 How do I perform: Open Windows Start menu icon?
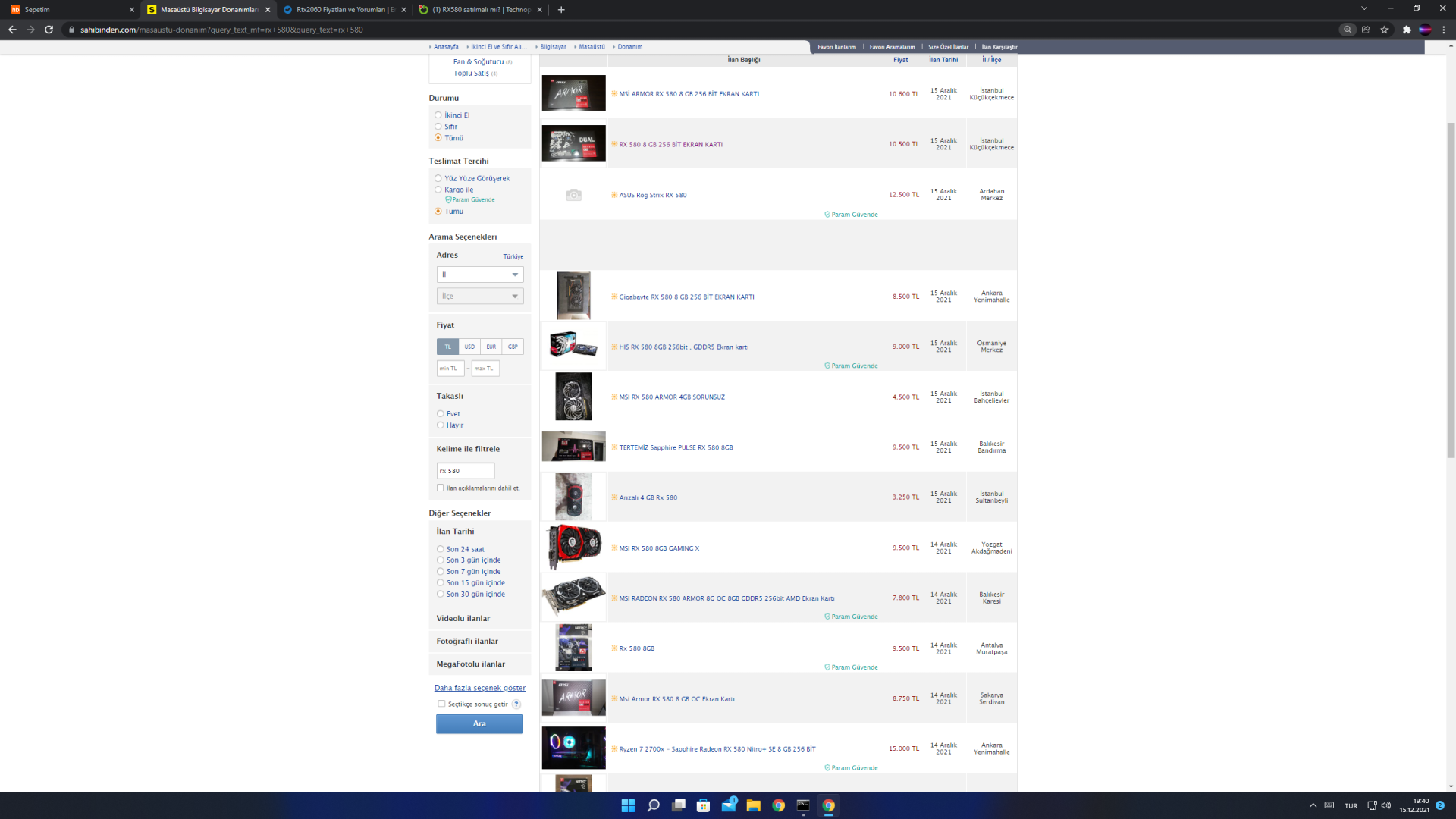click(x=628, y=805)
